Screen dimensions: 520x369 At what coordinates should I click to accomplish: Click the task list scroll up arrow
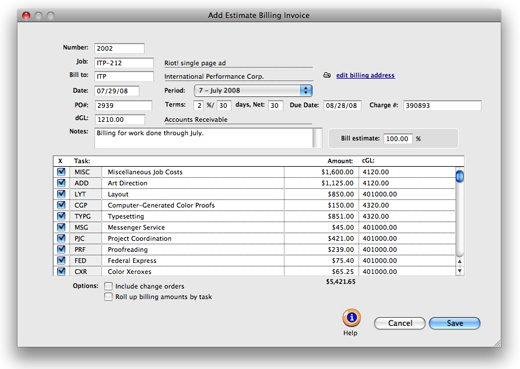tap(460, 261)
